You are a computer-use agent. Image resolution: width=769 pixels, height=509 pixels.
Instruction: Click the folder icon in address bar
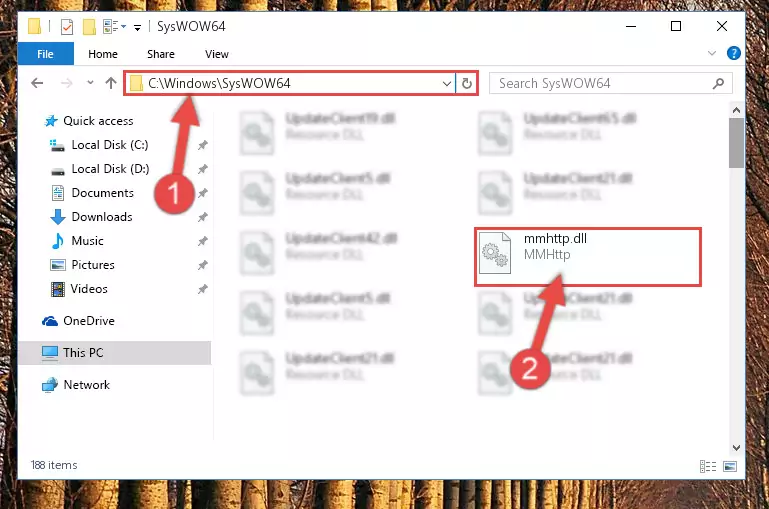click(136, 84)
